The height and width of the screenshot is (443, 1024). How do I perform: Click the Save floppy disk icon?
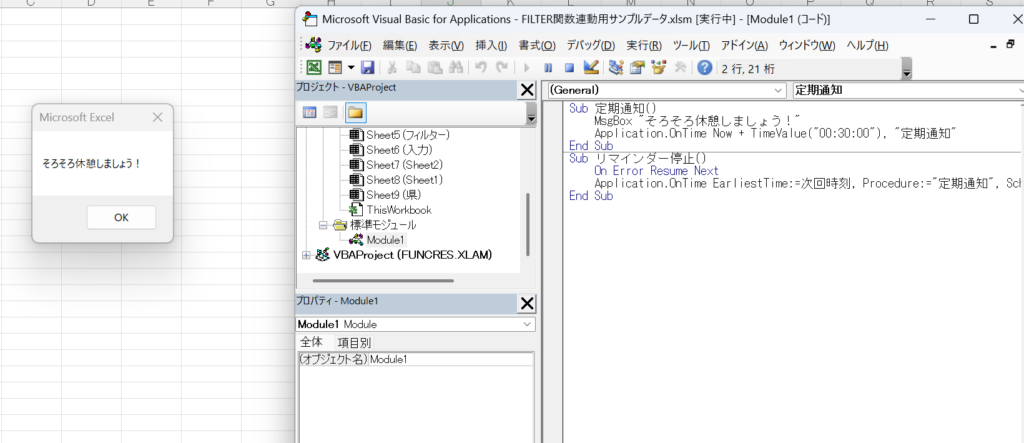pyautogui.click(x=367, y=67)
